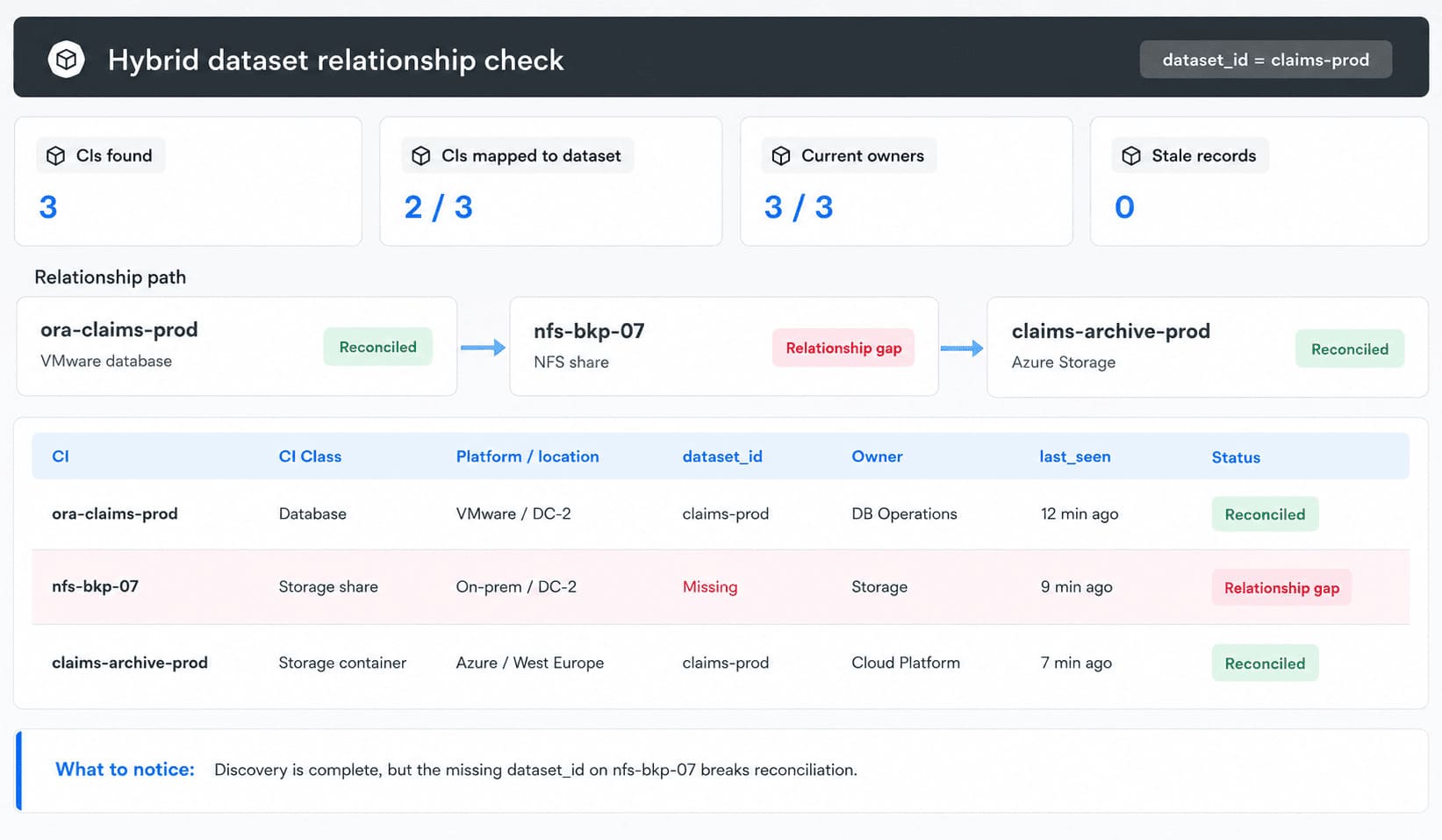Click the VMware / DC-2 location cell
The width and height of the screenshot is (1442, 840).
(513, 513)
